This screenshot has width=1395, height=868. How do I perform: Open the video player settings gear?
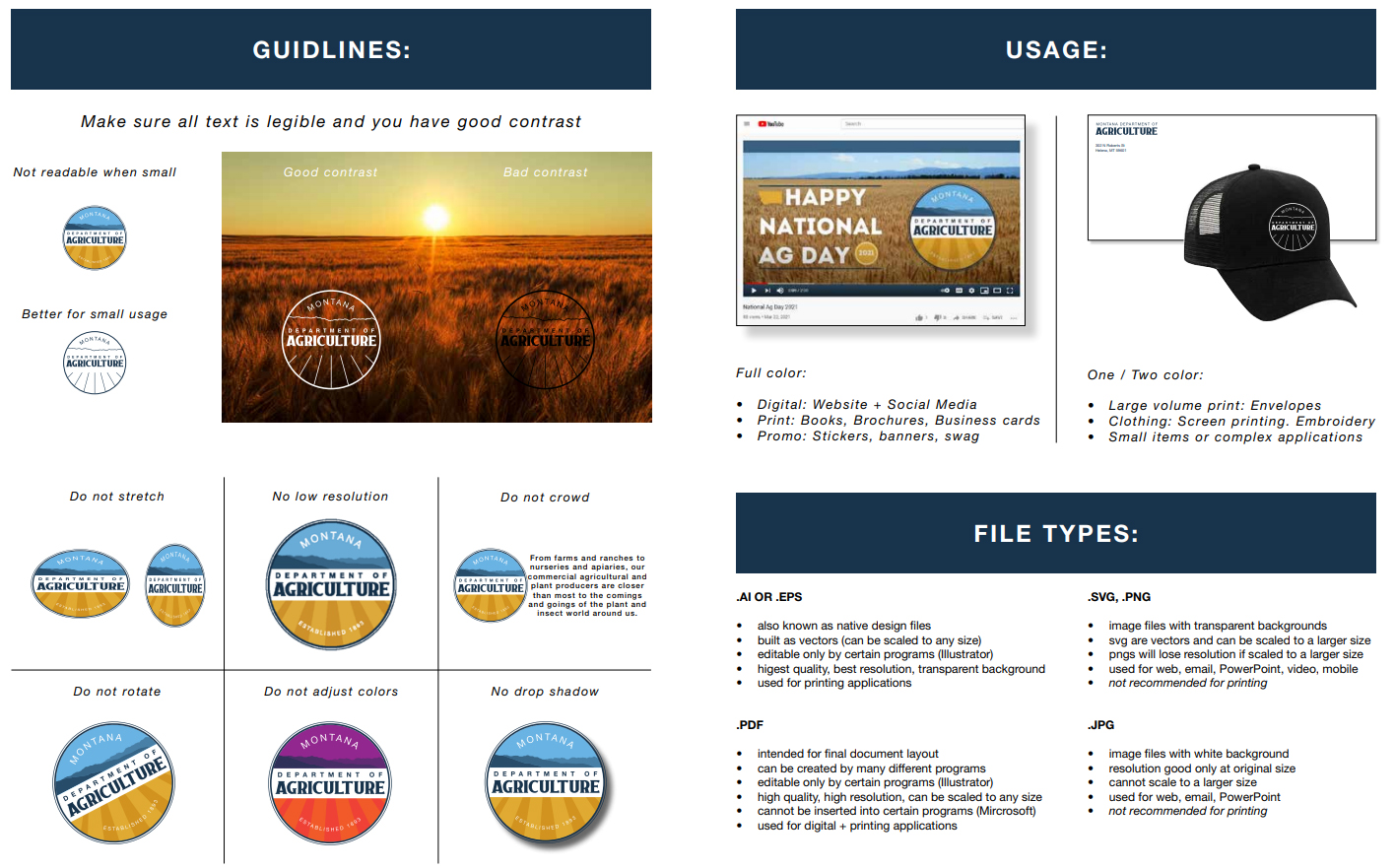971,291
